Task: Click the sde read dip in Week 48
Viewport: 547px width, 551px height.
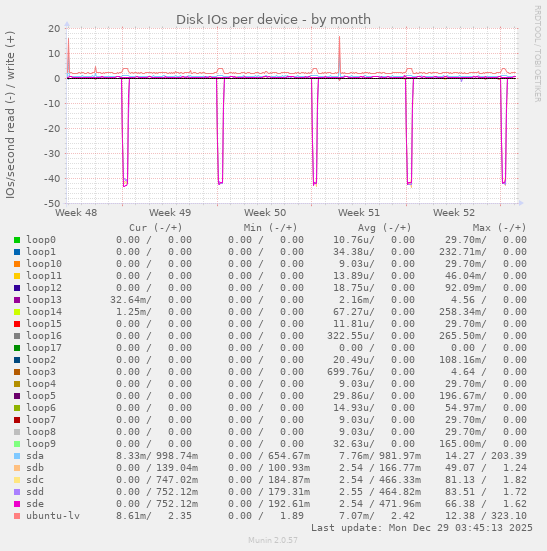Action: pos(125,132)
